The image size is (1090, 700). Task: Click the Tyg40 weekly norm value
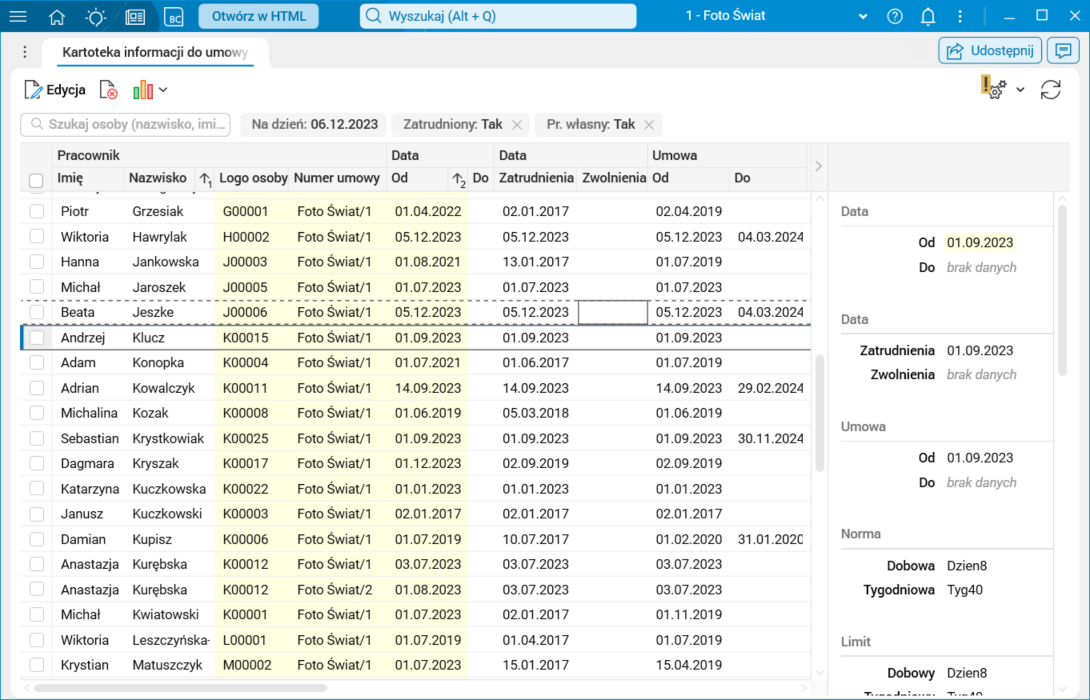pos(965,590)
